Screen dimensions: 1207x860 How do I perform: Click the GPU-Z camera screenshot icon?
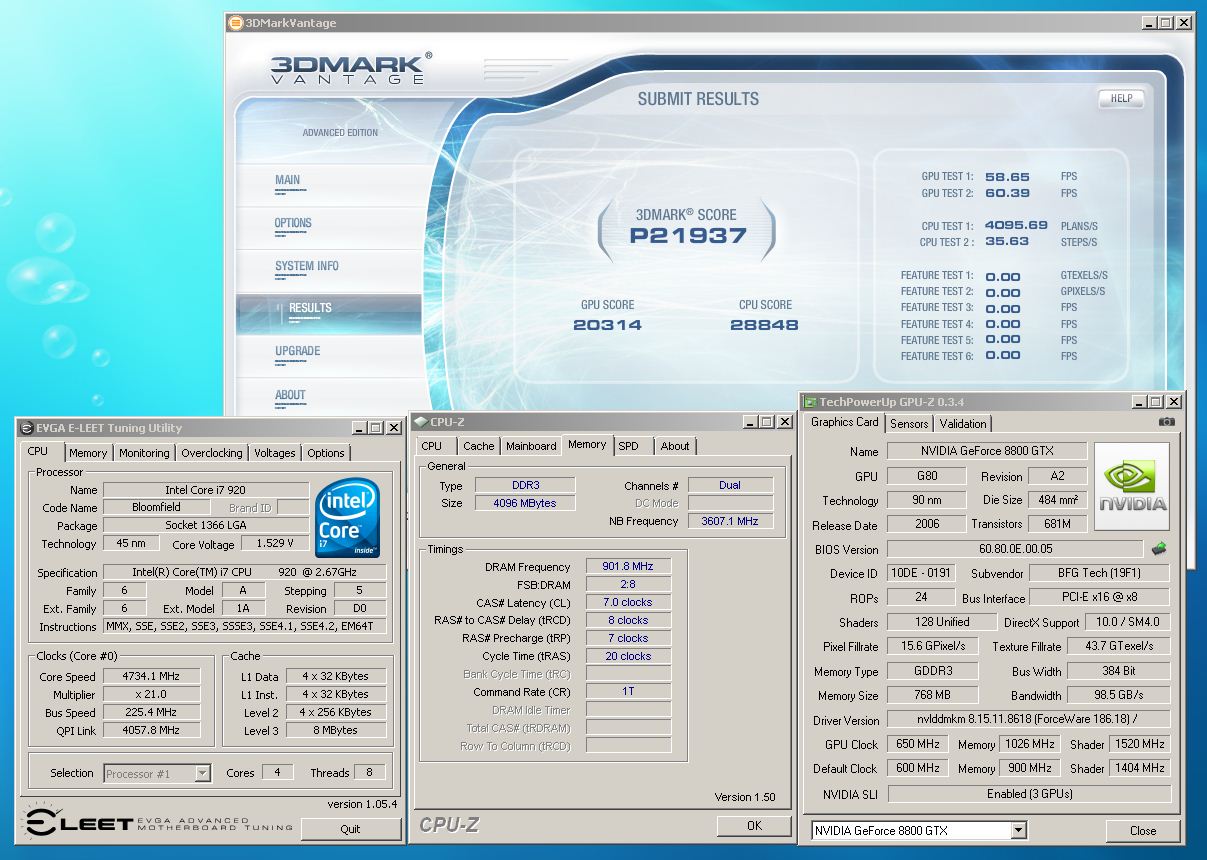[x=1166, y=422]
